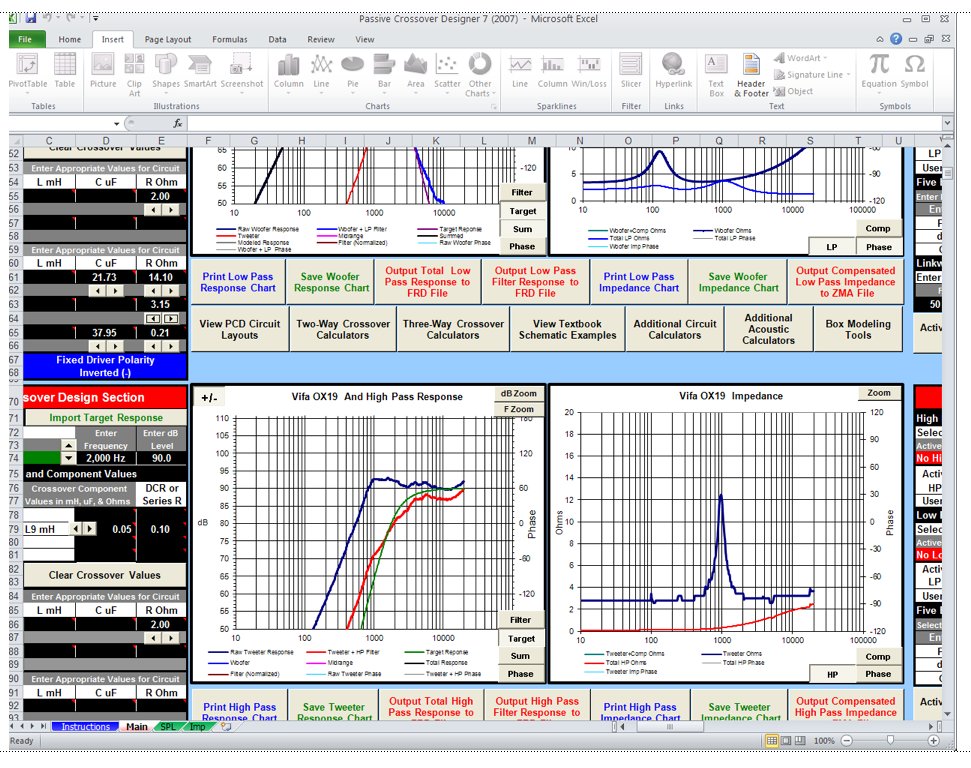The height and width of the screenshot is (768, 971).
Task: Click View Textbook Schematic Examples
Action: (x=567, y=329)
